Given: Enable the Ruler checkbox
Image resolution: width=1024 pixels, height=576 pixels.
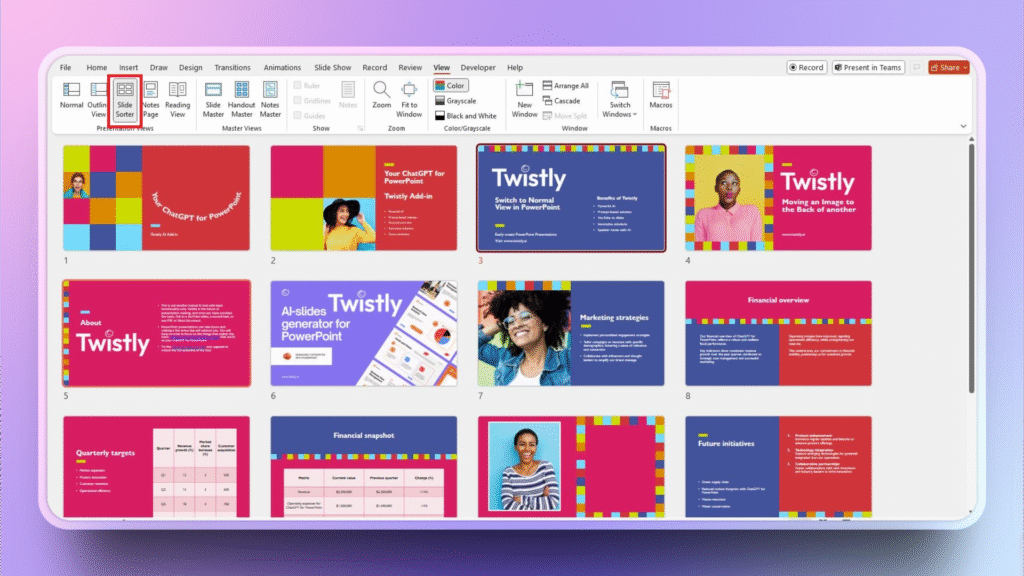Looking at the screenshot, I should tap(298, 86).
